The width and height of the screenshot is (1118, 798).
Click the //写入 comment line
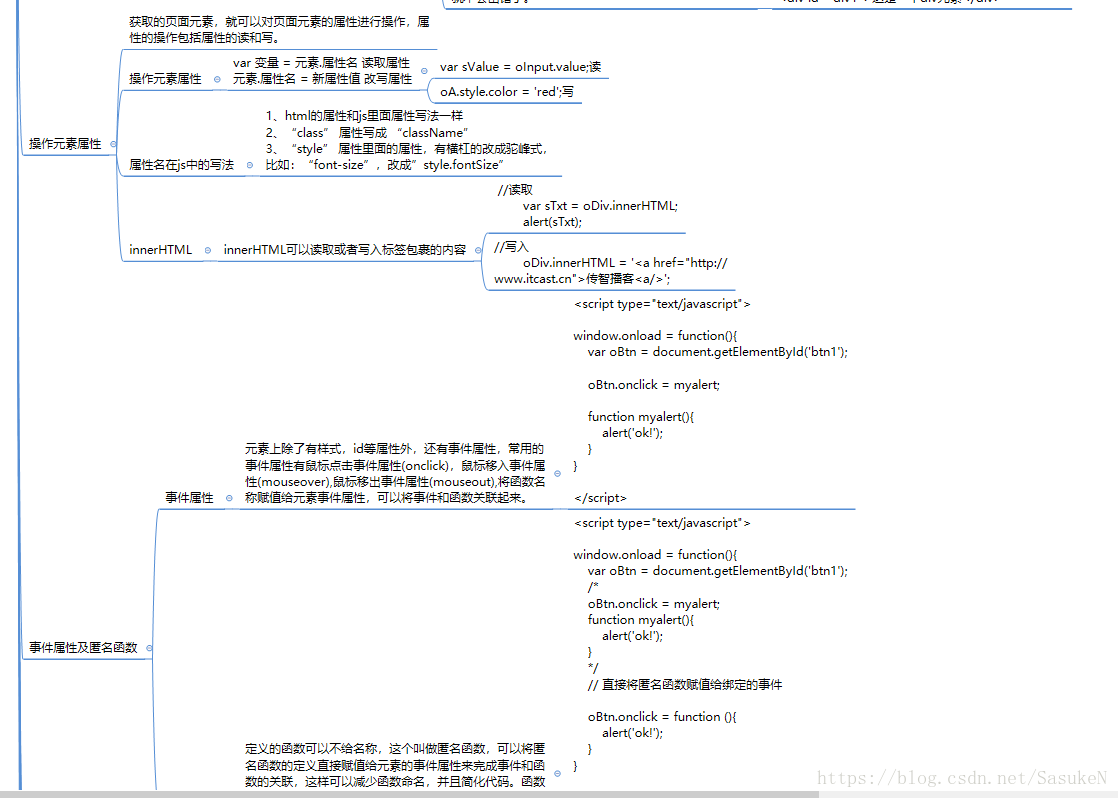tap(511, 247)
